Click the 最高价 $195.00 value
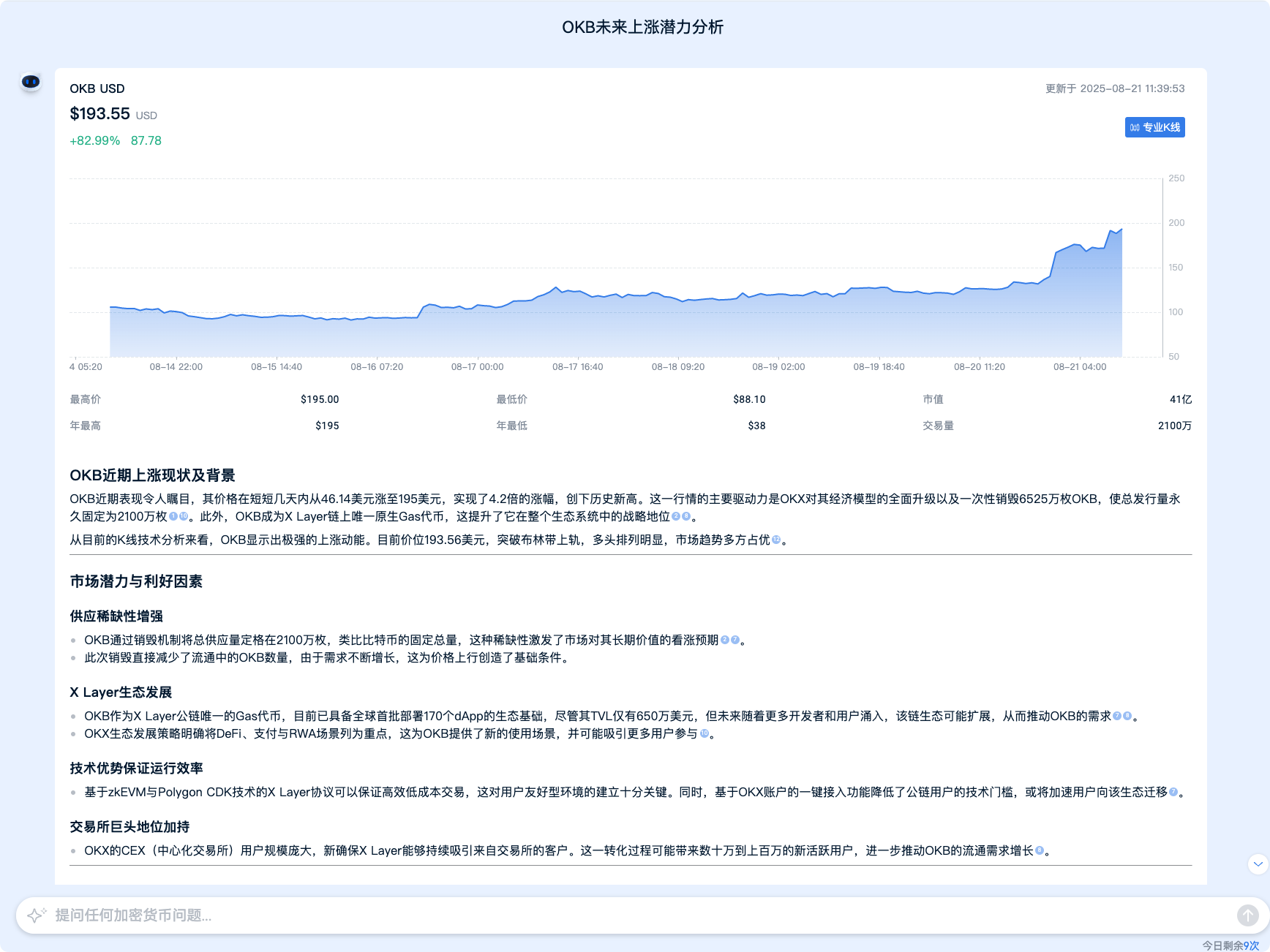The width and height of the screenshot is (1270, 952). click(320, 399)
